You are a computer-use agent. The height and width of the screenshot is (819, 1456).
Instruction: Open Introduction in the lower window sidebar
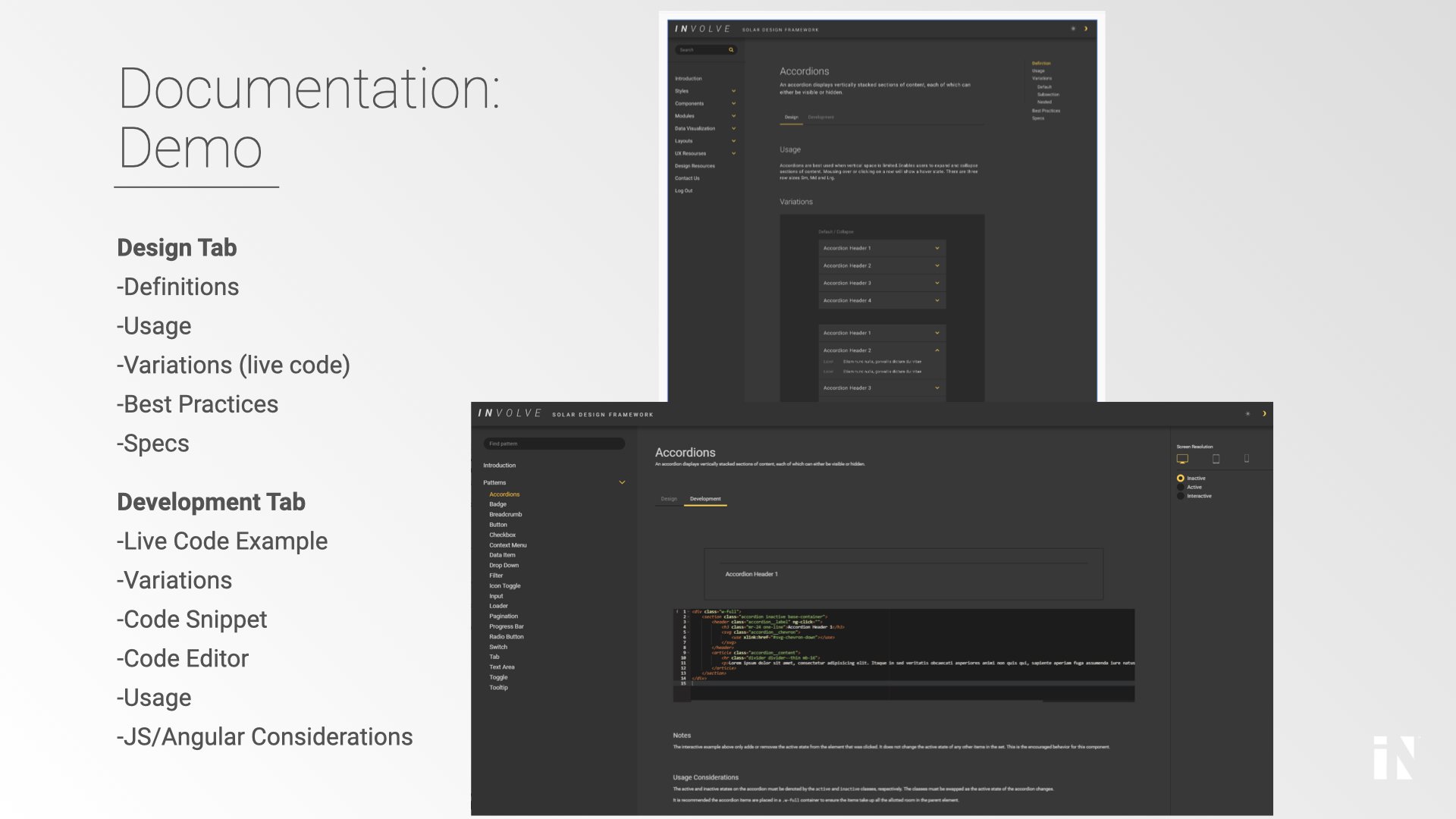[x=499, y=466]
